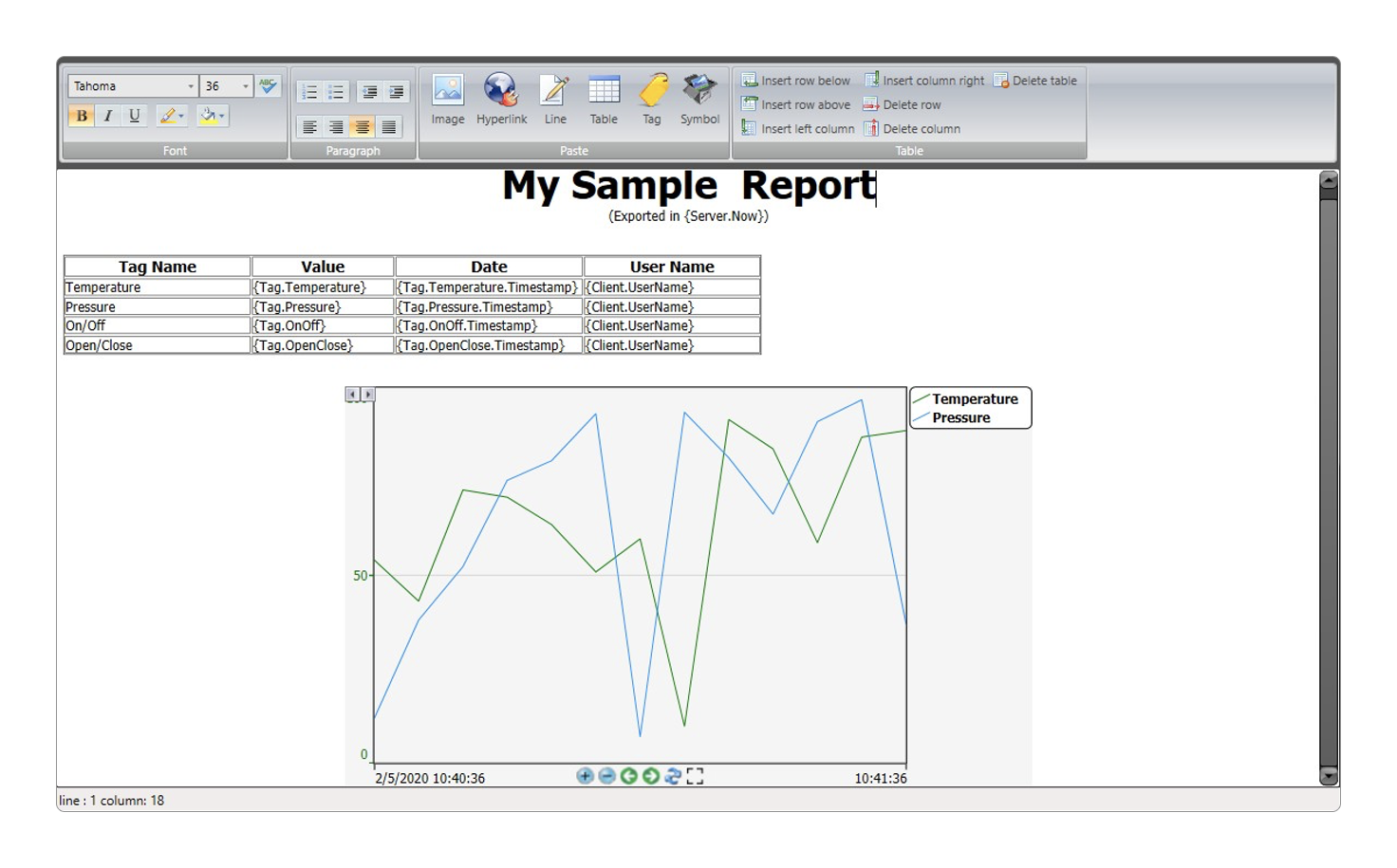Toggle Italic formatting
Viewport: 1397px width, 868px height.
click(108, 116)
